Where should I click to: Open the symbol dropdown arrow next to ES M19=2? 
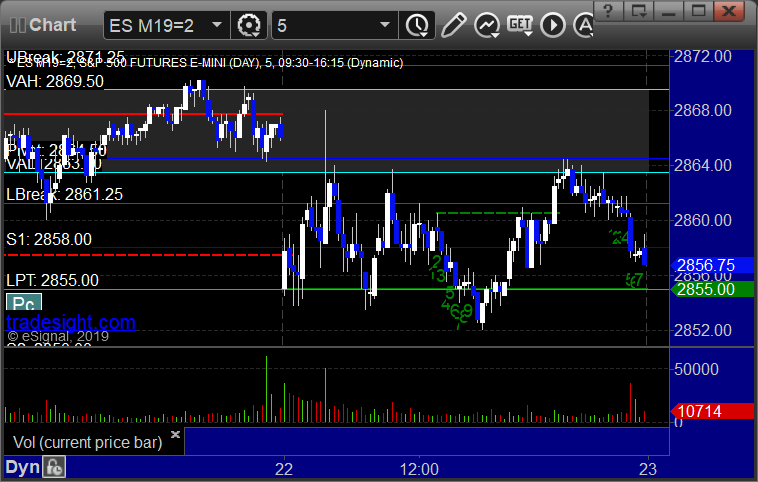[217, 25]
